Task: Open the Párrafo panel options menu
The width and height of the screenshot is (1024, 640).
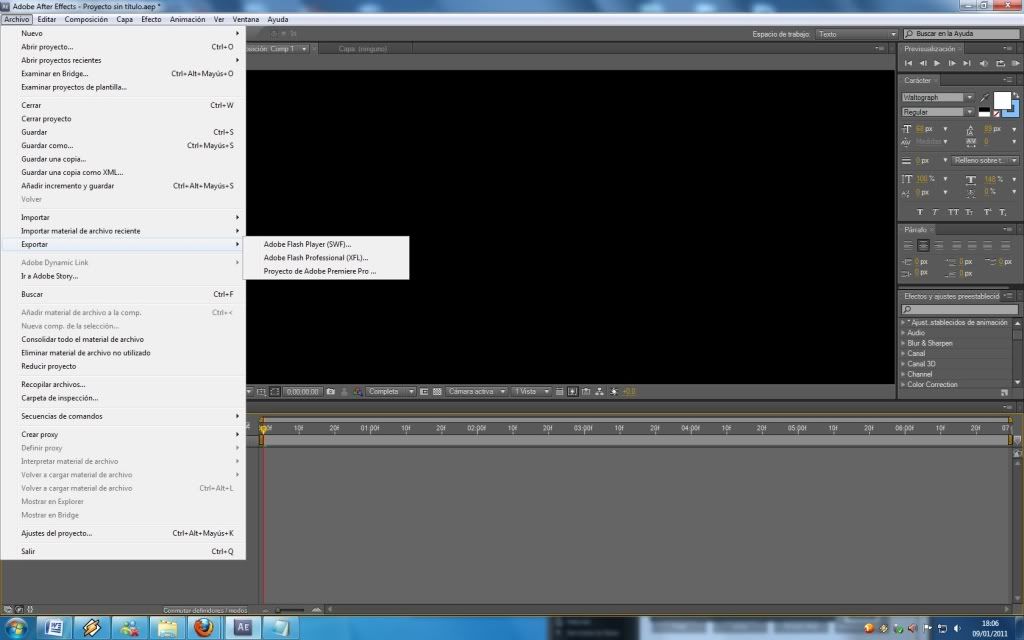Action: [x=1009, y=229]
